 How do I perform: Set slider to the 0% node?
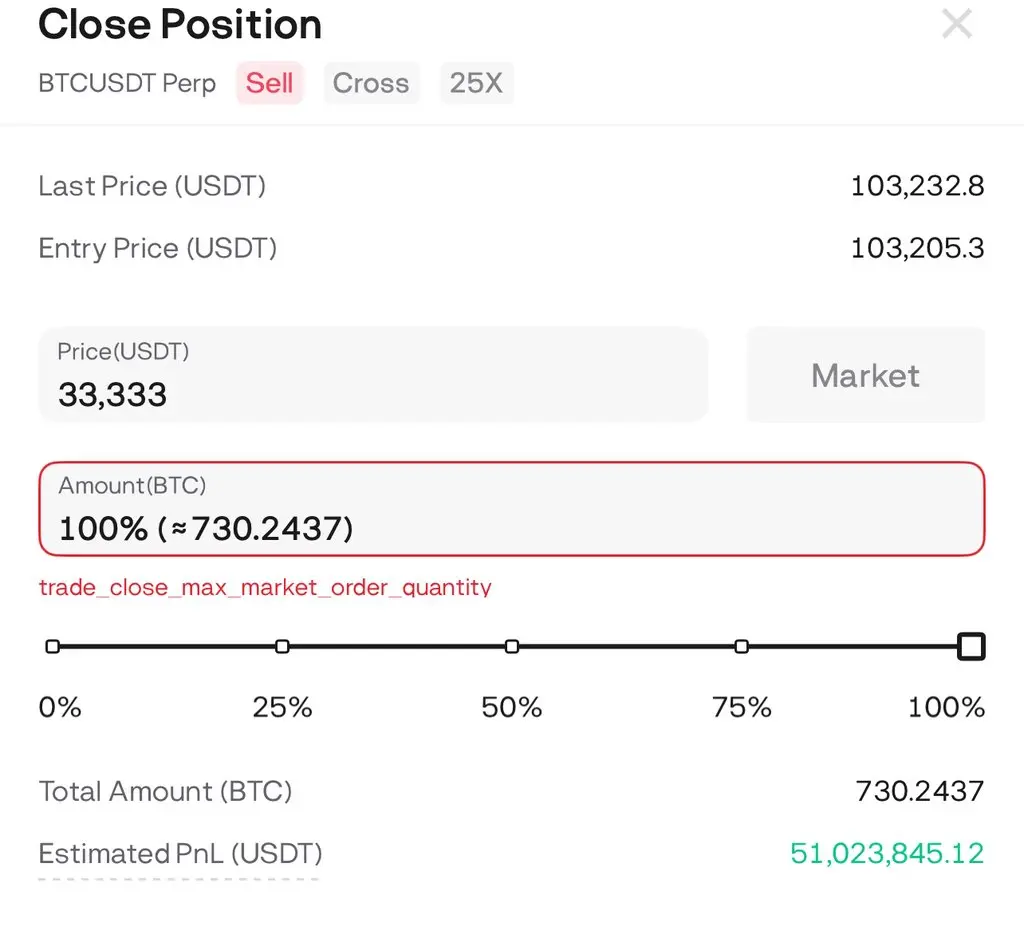[x=53, y=647]
